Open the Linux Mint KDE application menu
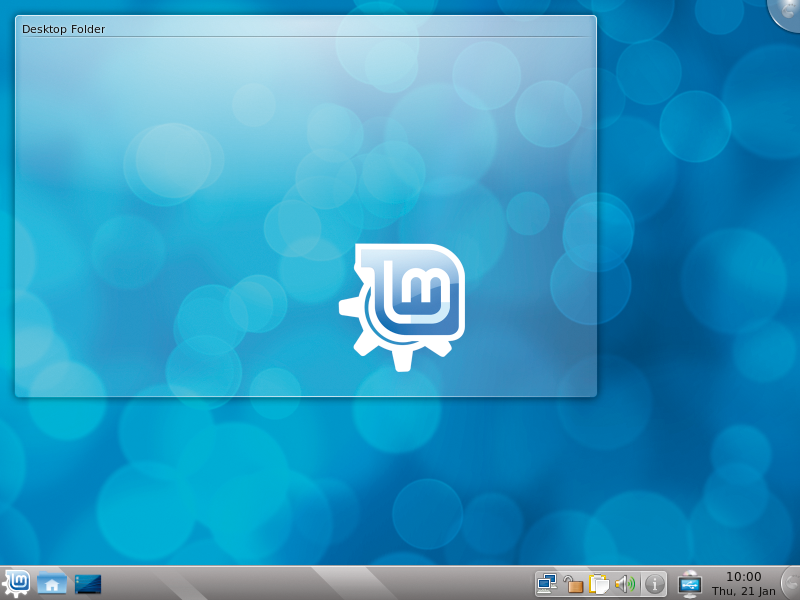This screenshot has width=800, height=600. coord(16,584)
